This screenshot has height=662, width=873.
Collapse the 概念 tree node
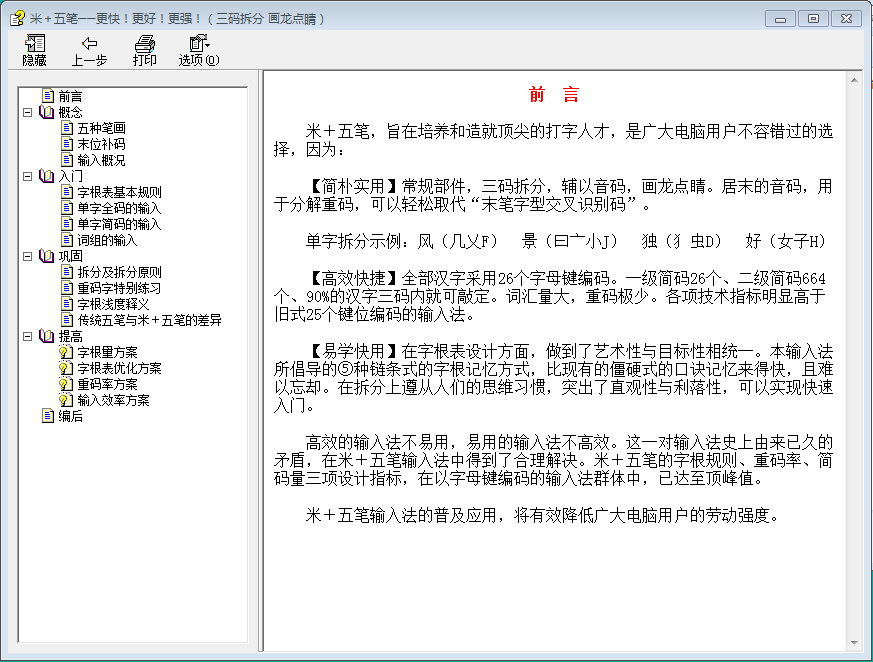(x=28, y=112)
